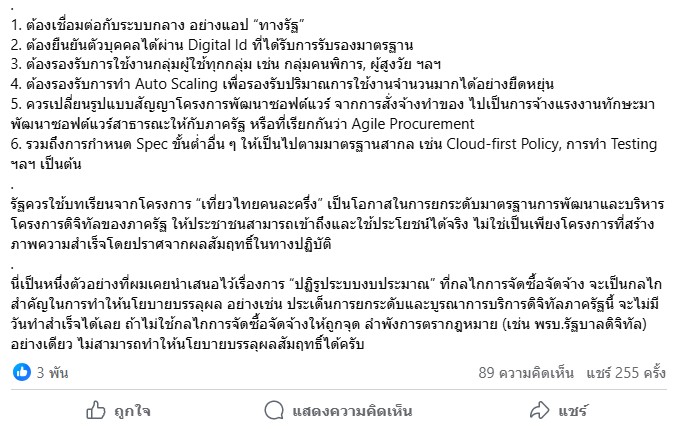Click the Agile Procurement text
Viewport: 676px width, 429px height.
413,124
